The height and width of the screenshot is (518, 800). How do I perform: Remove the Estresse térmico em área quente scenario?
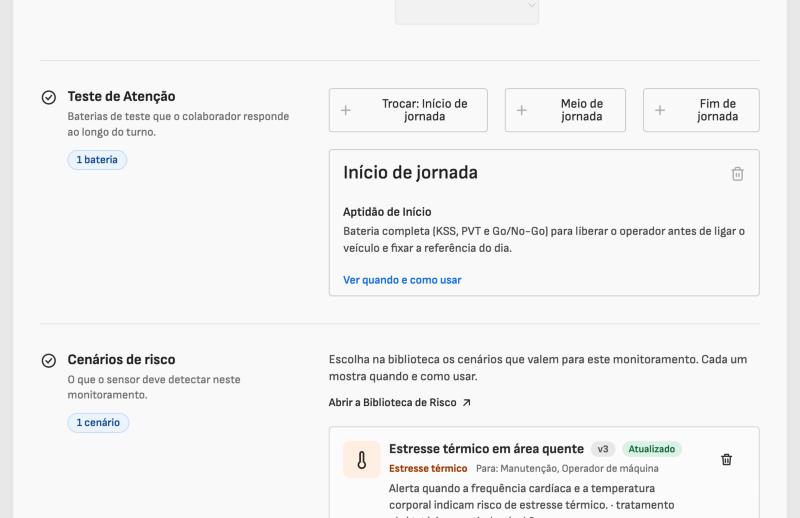coord(727,459)
